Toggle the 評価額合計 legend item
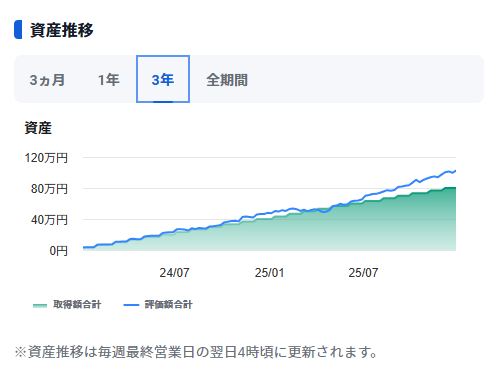Viewport: 485px width, 387px height. (x=158, y=304)
